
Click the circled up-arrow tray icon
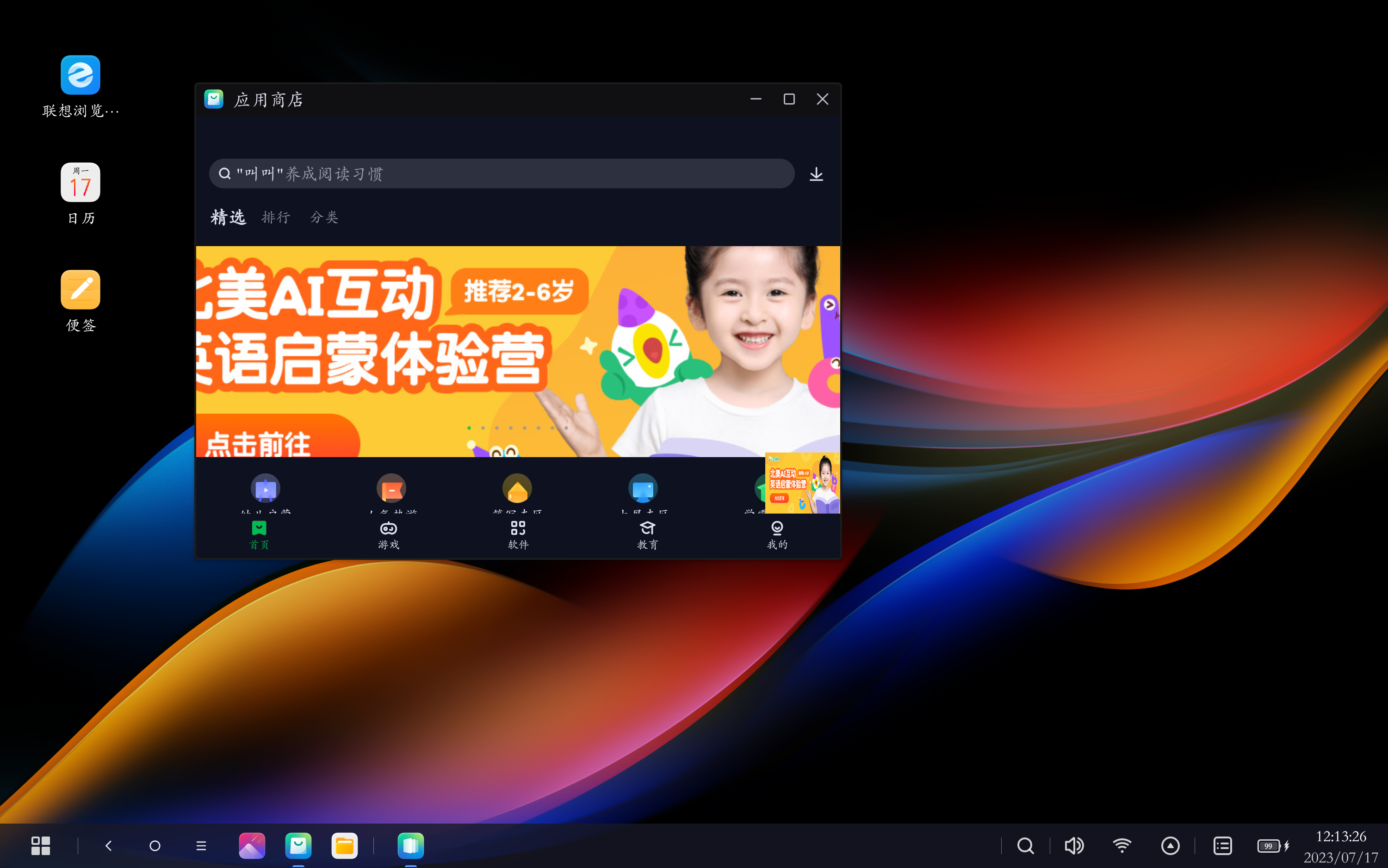pos(1170,846)
